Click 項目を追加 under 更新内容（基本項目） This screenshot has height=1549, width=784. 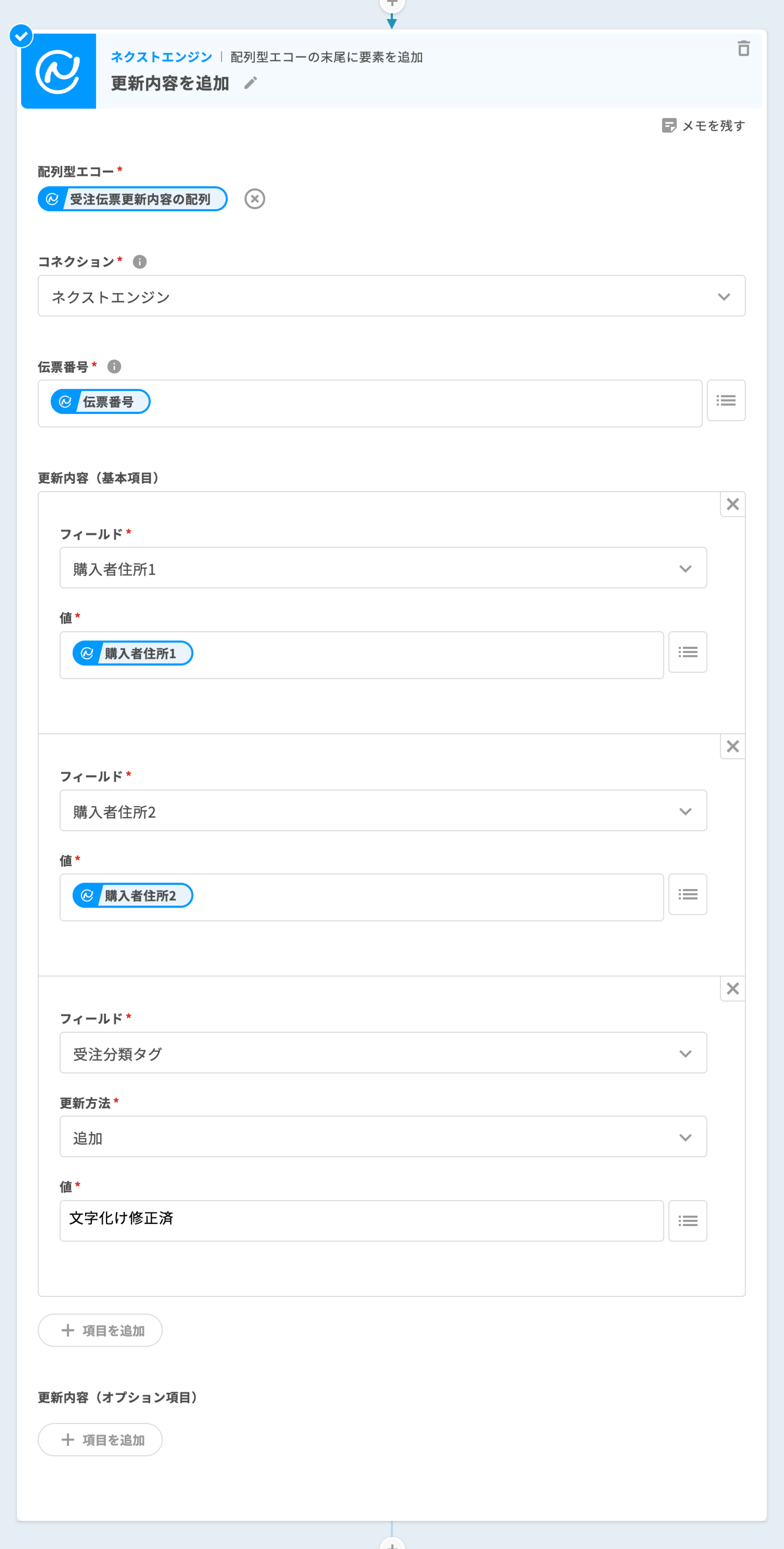tap(100, 1330)
